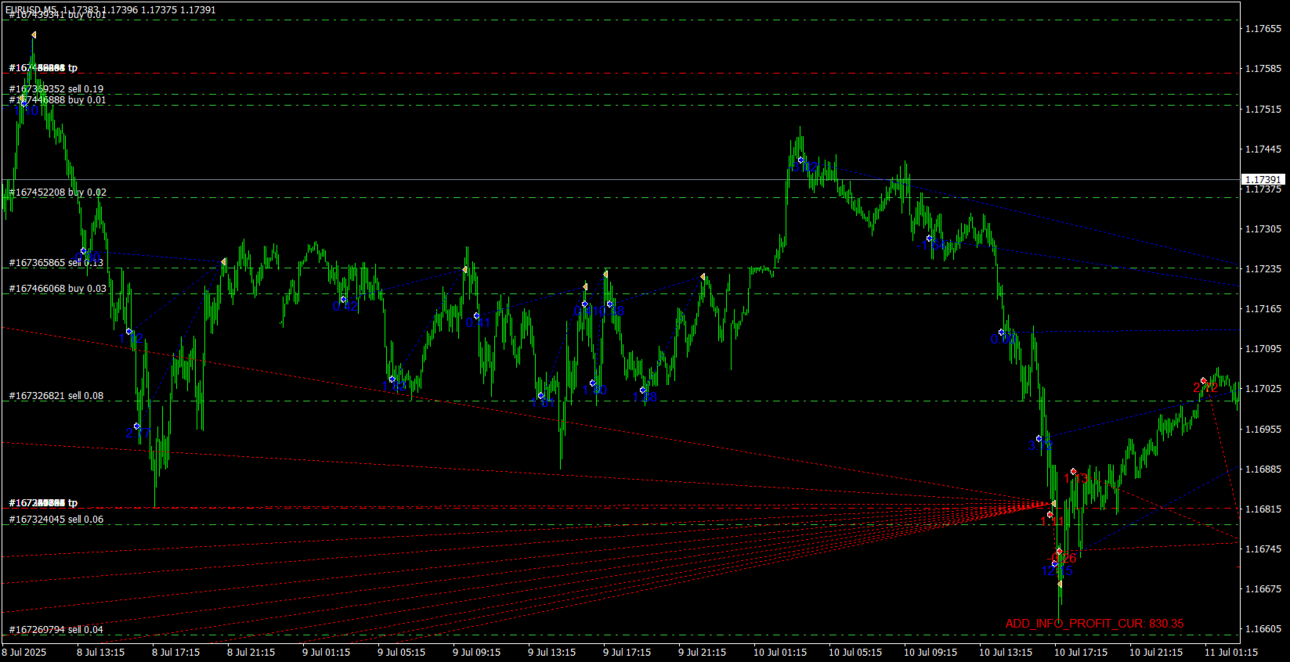The image size is (1290, 662).
Task: Select order line #167439341 buy 0.01
Action: tap(57, 16)
